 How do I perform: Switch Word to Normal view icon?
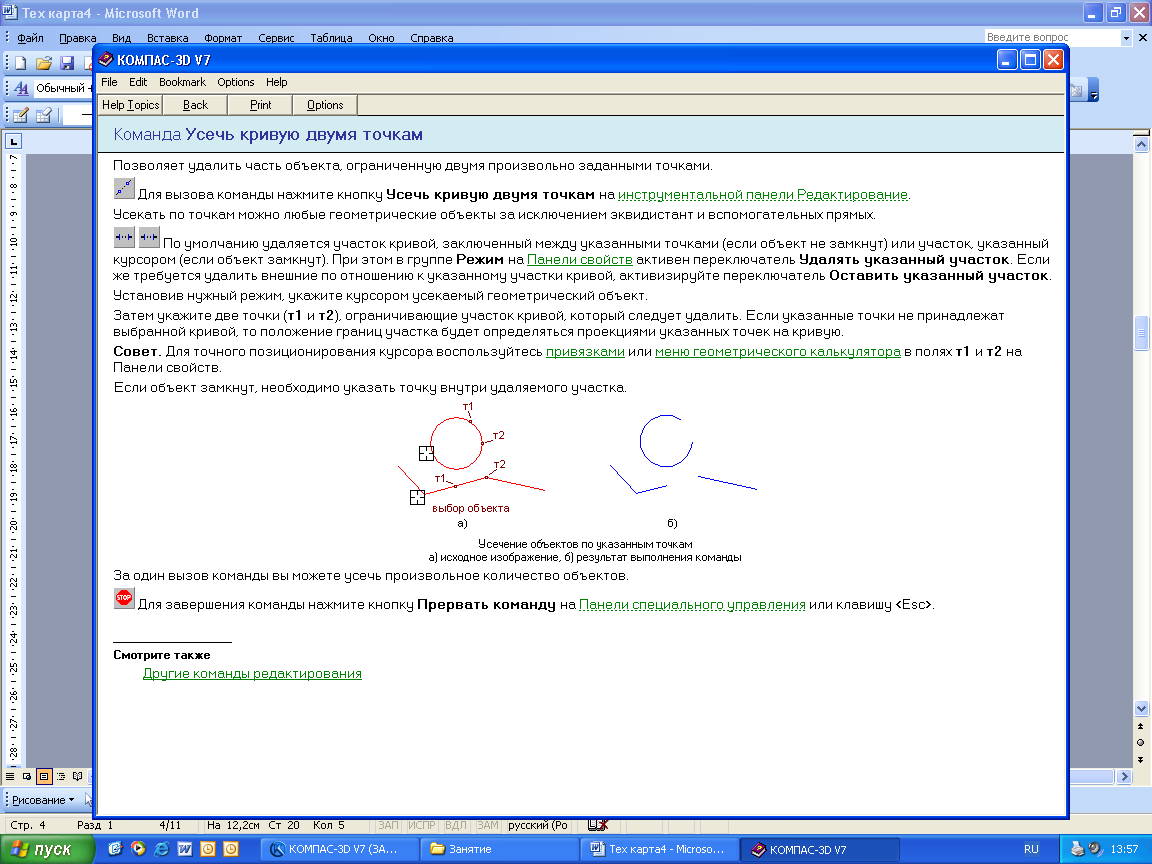[x=10, y=776]
